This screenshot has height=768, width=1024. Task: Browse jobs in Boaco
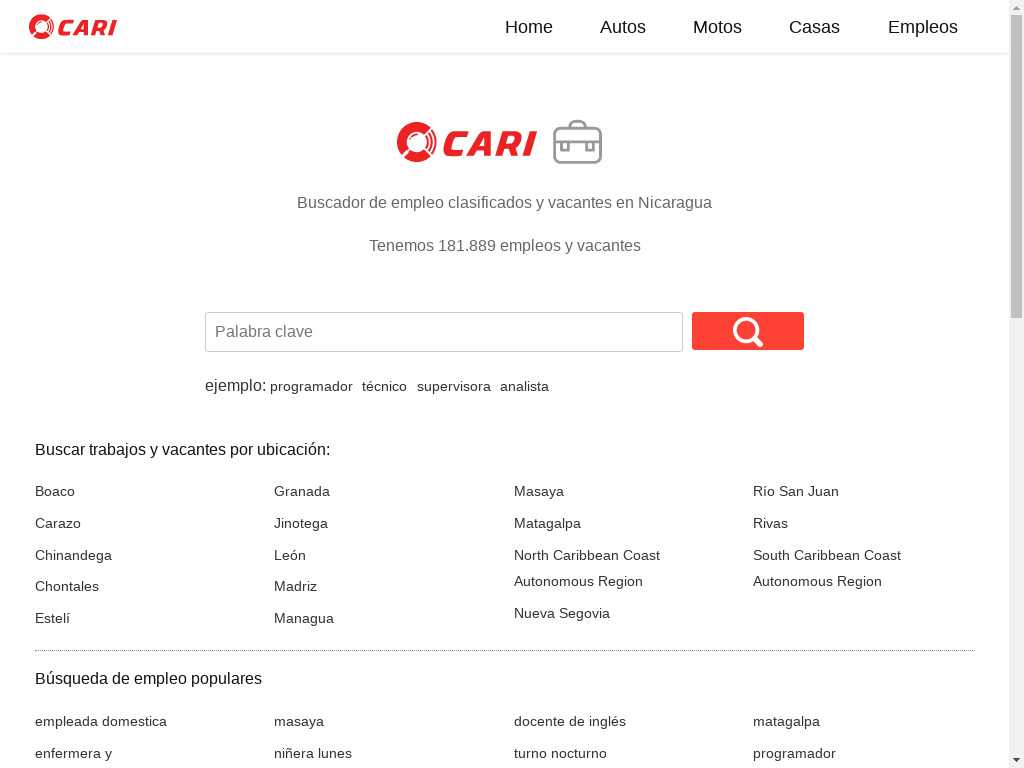coord(55,491)
